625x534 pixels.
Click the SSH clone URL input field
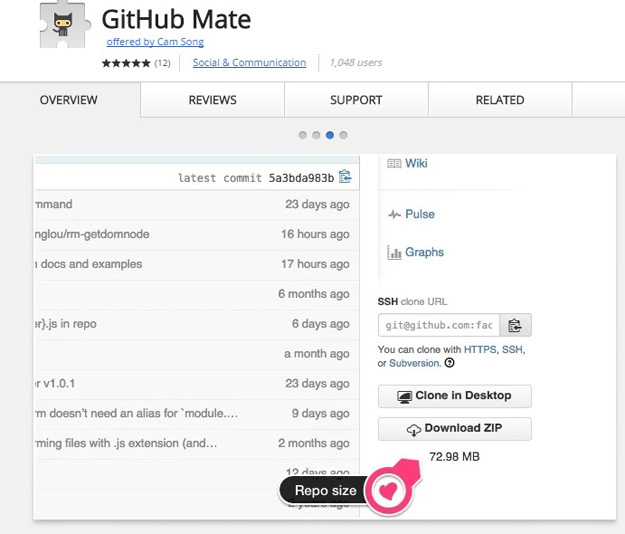[439, 325]
